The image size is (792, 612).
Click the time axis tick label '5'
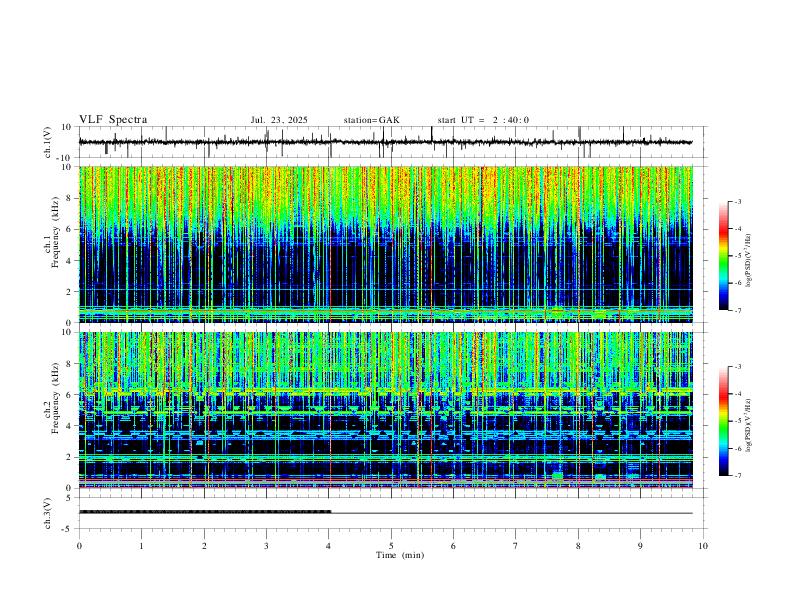[391, 546]
